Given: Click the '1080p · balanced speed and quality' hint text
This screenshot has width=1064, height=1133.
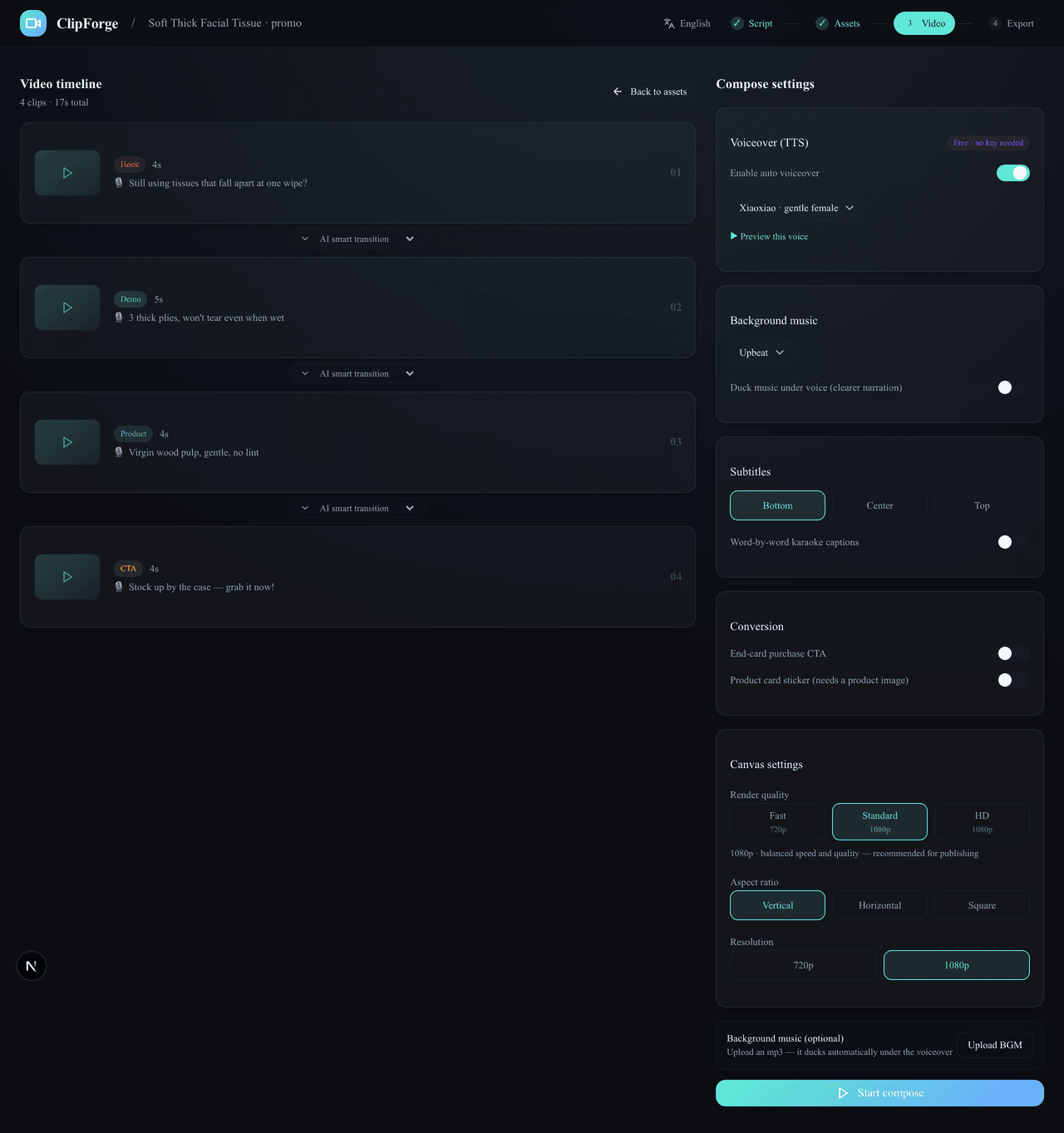Looking at the screenshot, I should tap(854, 854).
